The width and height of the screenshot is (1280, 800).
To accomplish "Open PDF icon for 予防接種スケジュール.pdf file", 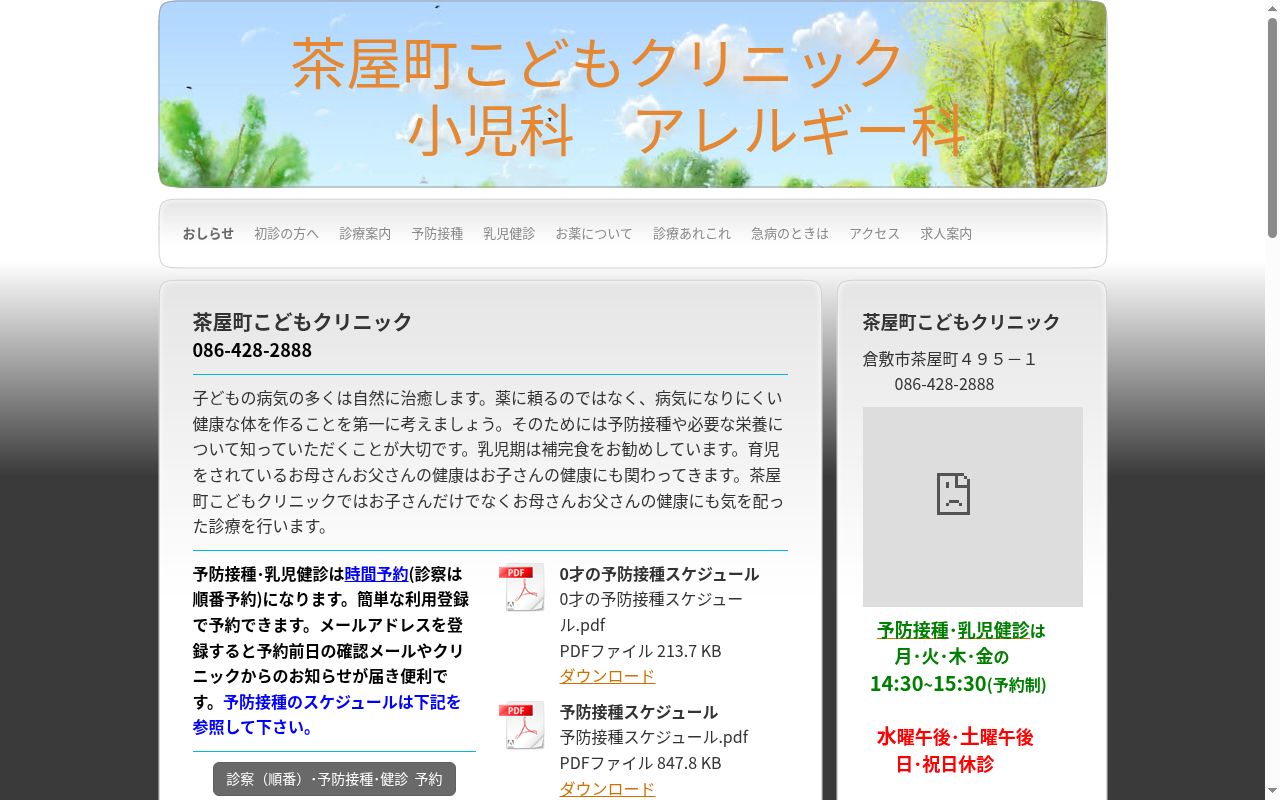I will tap(522, 725).
